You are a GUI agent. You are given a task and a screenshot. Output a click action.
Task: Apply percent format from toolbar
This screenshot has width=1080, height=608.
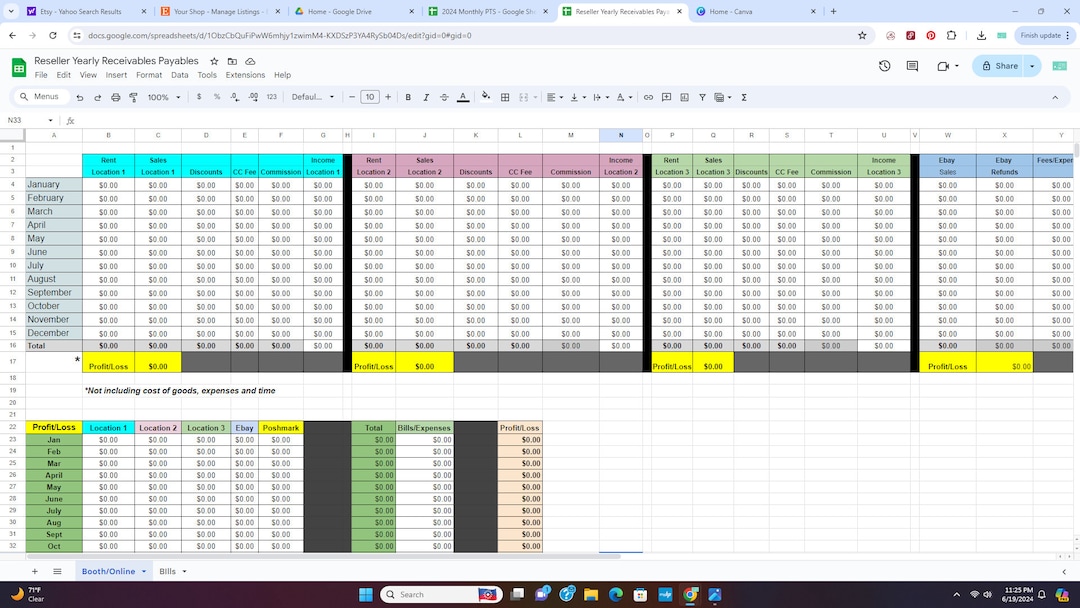point(217,97)
